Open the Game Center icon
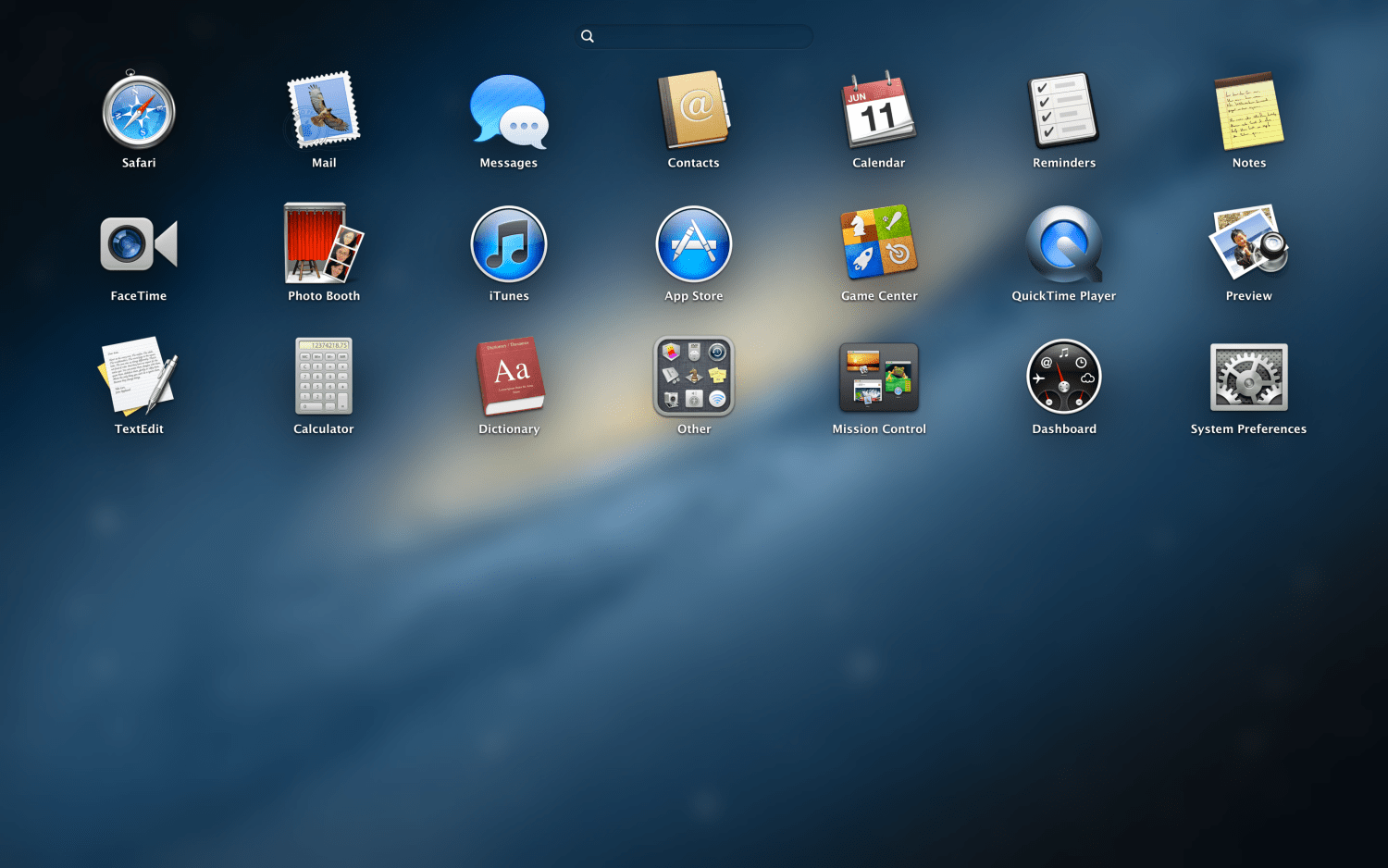The width and height of the screenshot is (1388, 868). coord(879,242)
